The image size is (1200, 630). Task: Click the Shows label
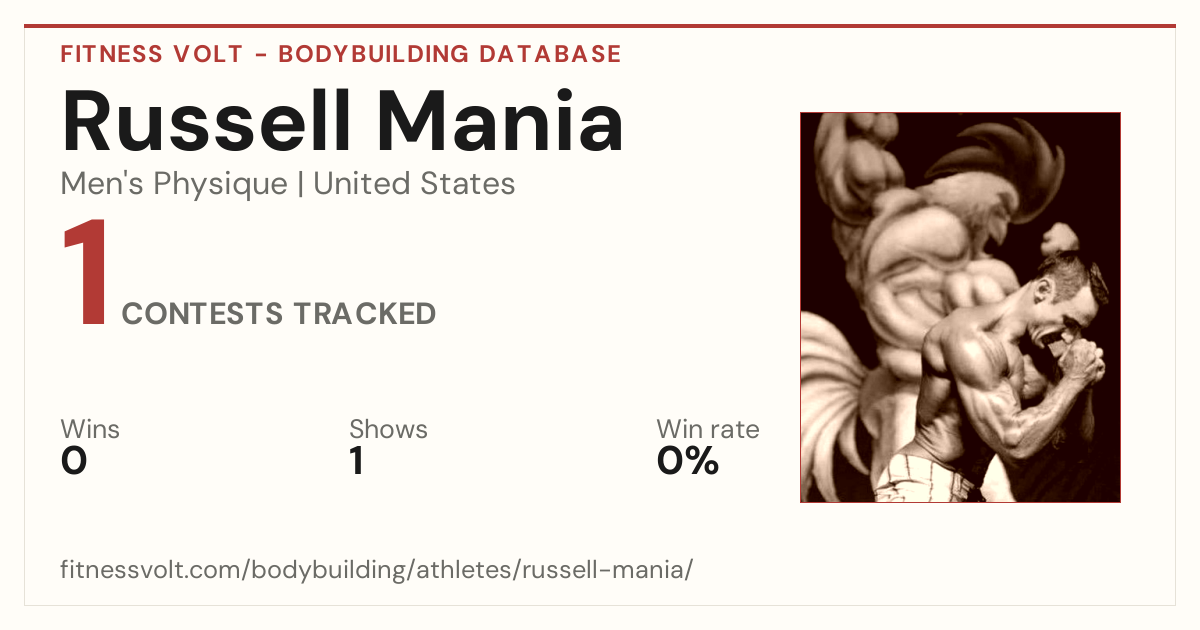pyautogui.click(x=388, y=430)
